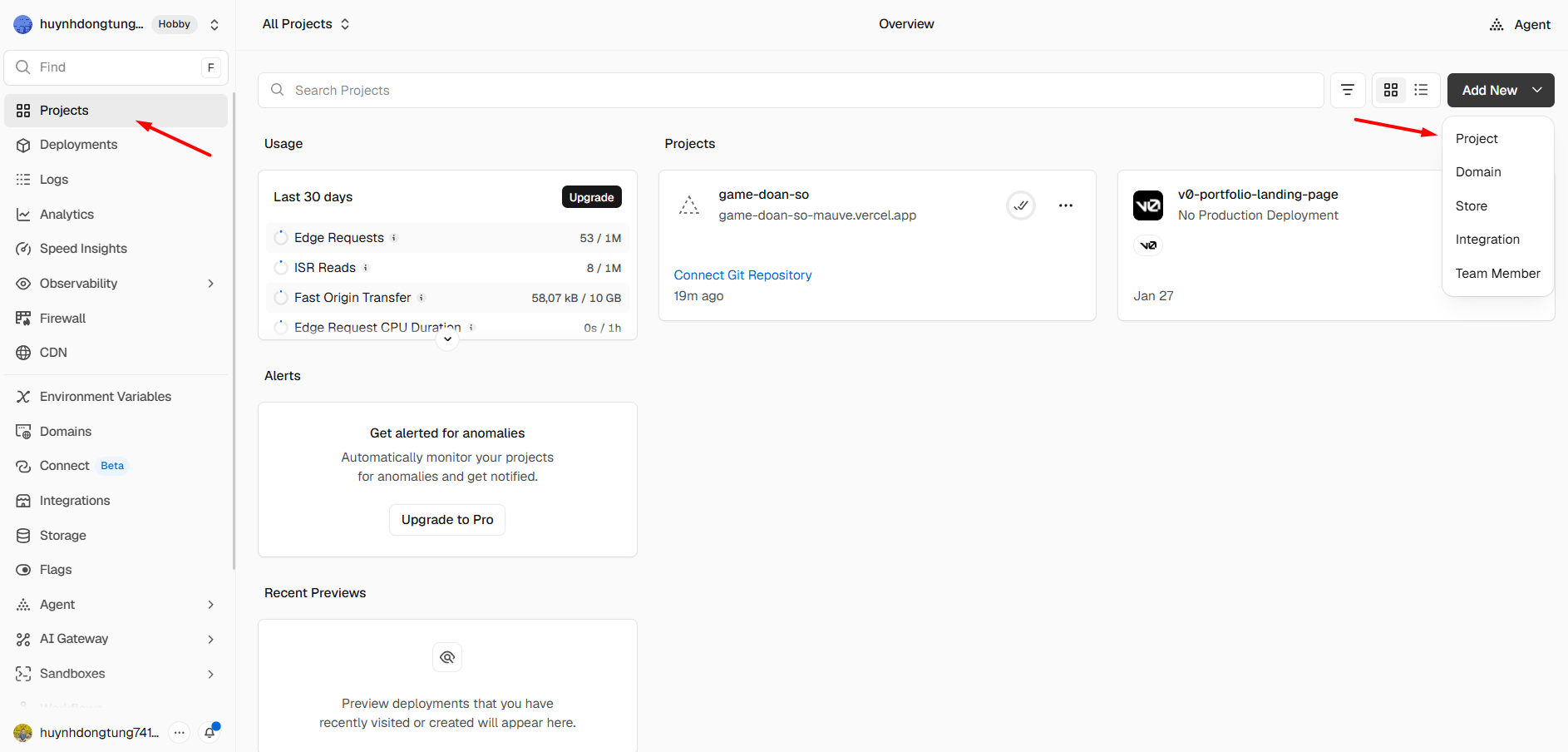Click the Logs icon in the sidebar
The width and height of the screenshot is (1568, 752).
(x=23, y=180)
